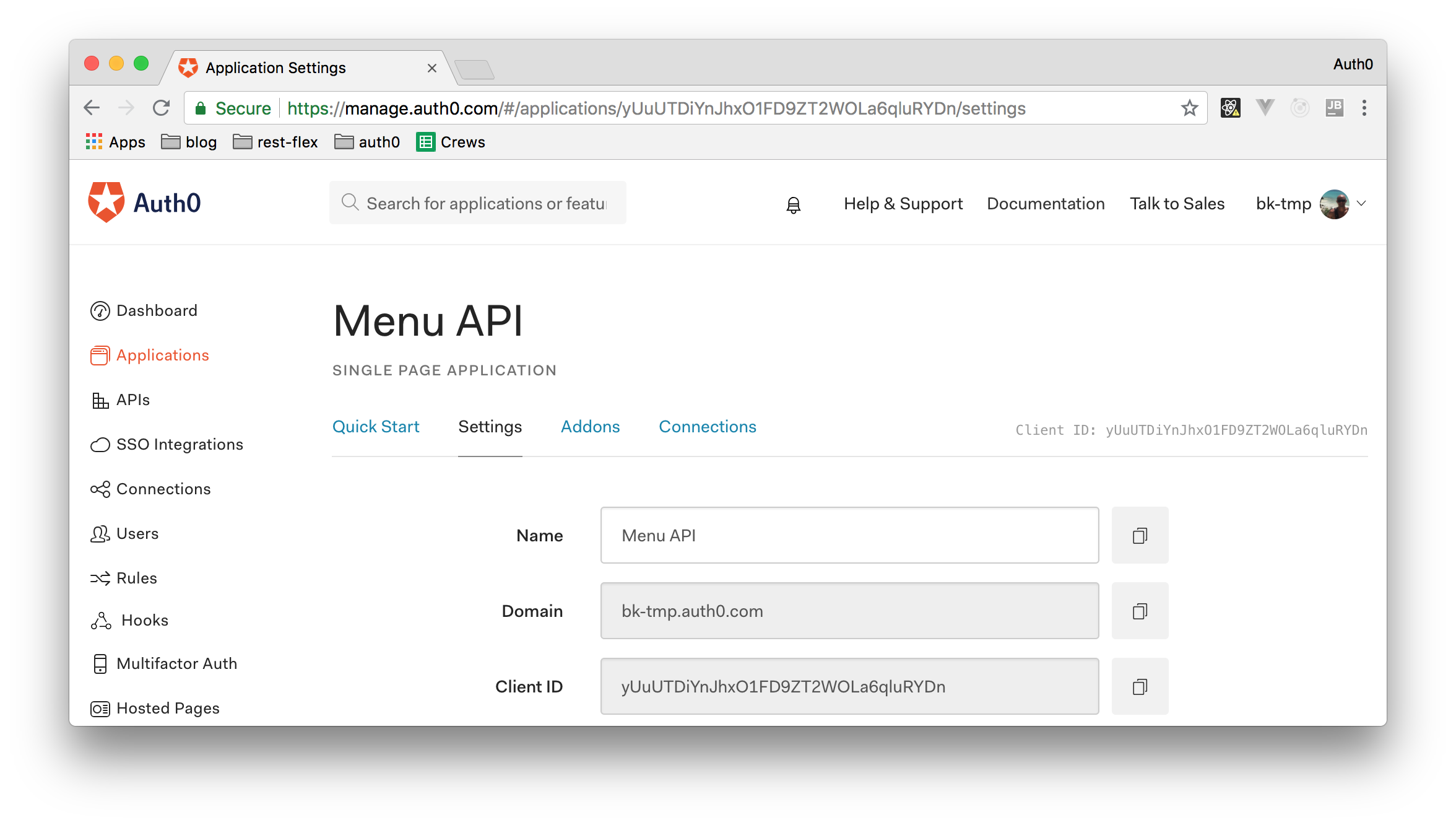
Task: Open Help & Support link
Action: coord(903,204)
